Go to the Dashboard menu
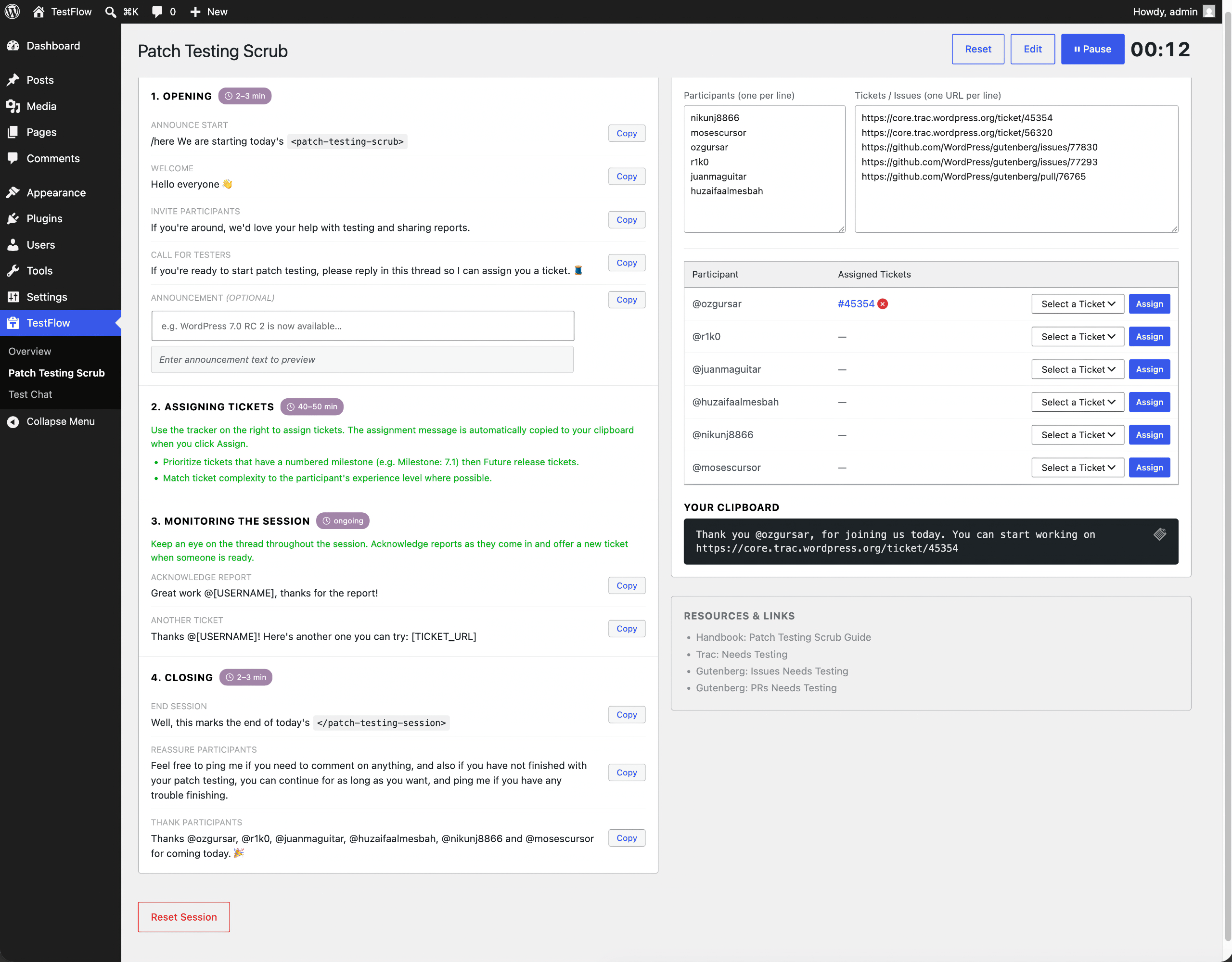The height and width of the screenshot is (962, 1232). [x=53, y=46]
